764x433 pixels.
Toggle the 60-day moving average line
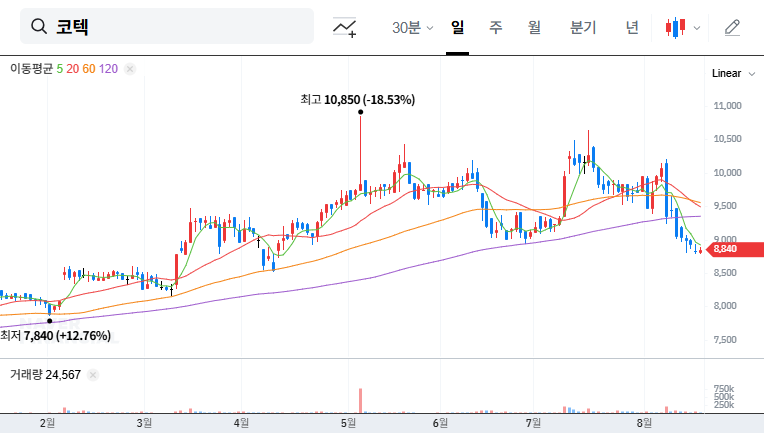(x=89, y=69)
